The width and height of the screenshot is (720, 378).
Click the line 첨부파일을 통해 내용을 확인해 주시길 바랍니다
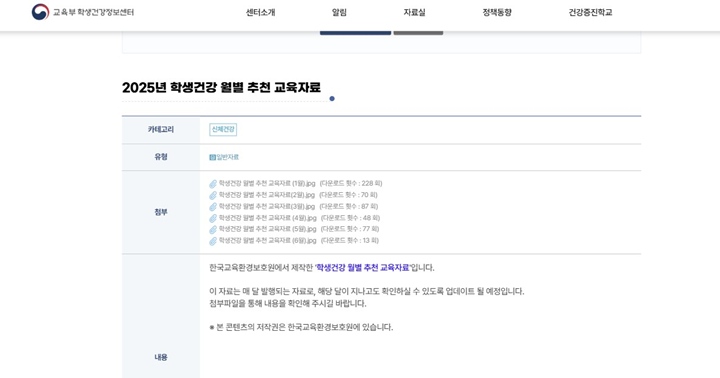tap(287, 304)
